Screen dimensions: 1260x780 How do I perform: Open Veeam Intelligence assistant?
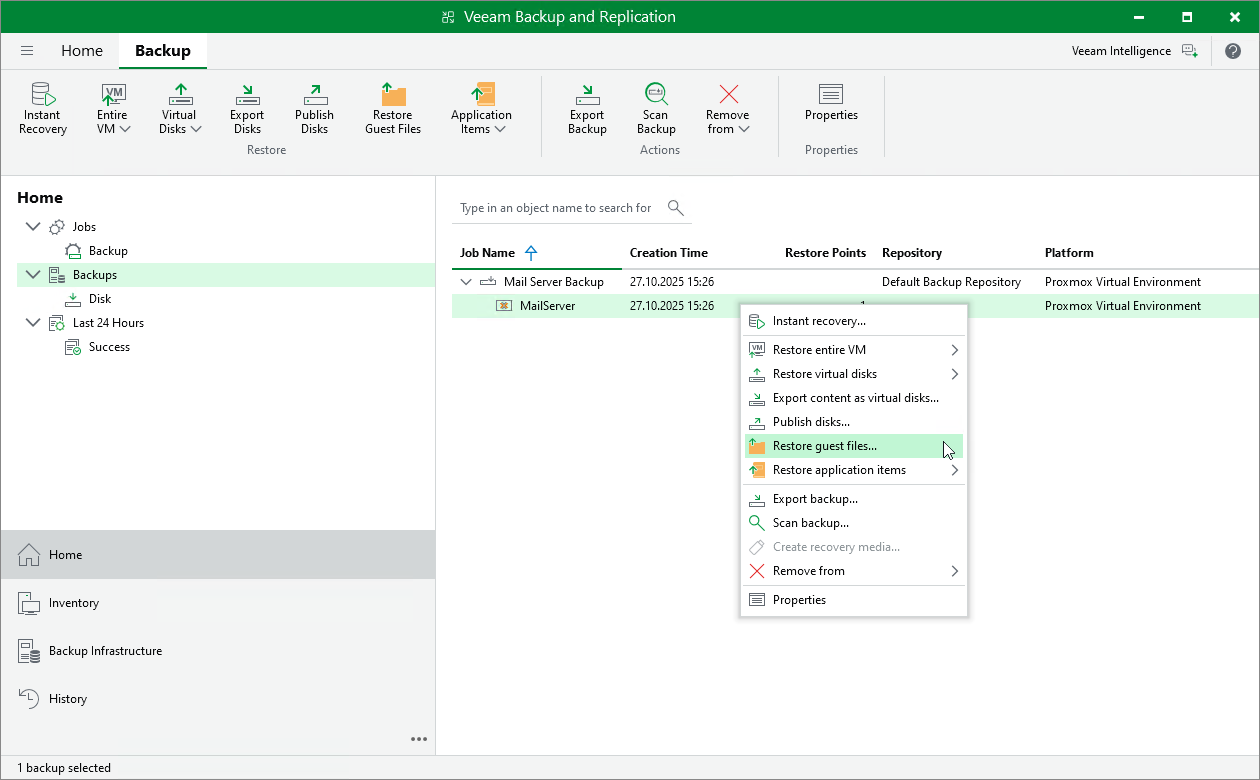(x=1133, y=51)
